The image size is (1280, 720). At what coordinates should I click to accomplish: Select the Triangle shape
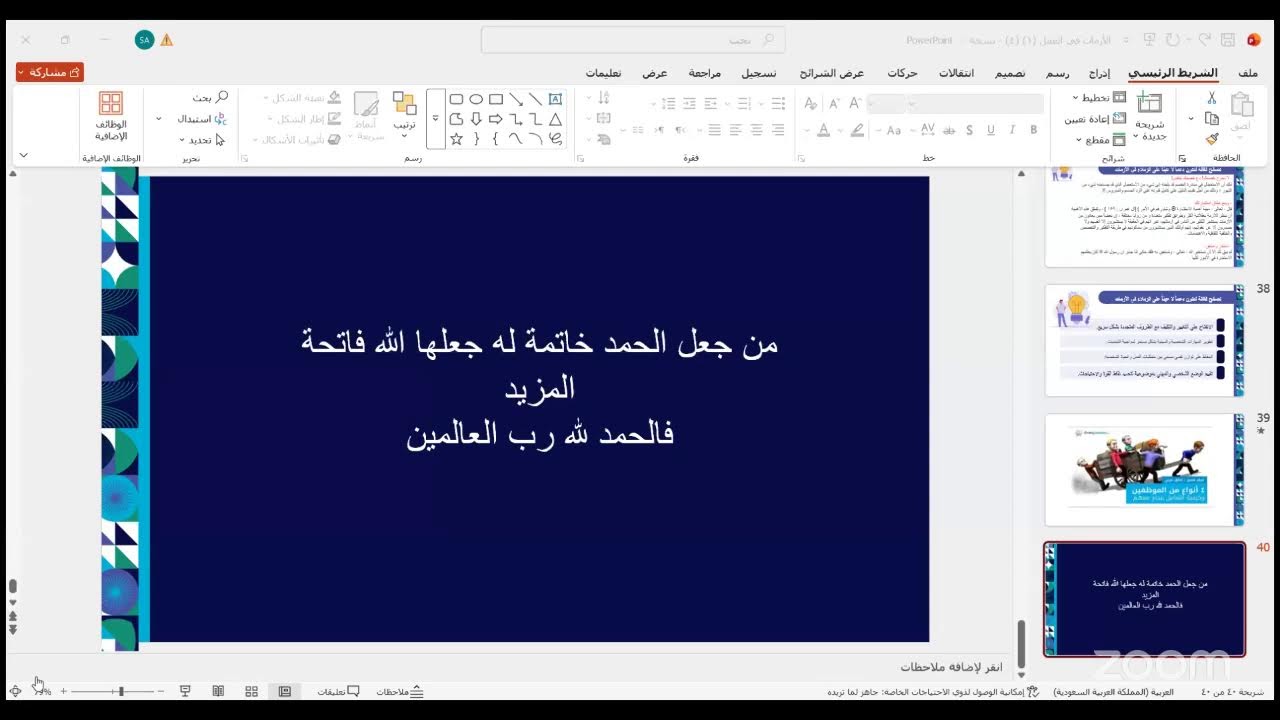555,120
